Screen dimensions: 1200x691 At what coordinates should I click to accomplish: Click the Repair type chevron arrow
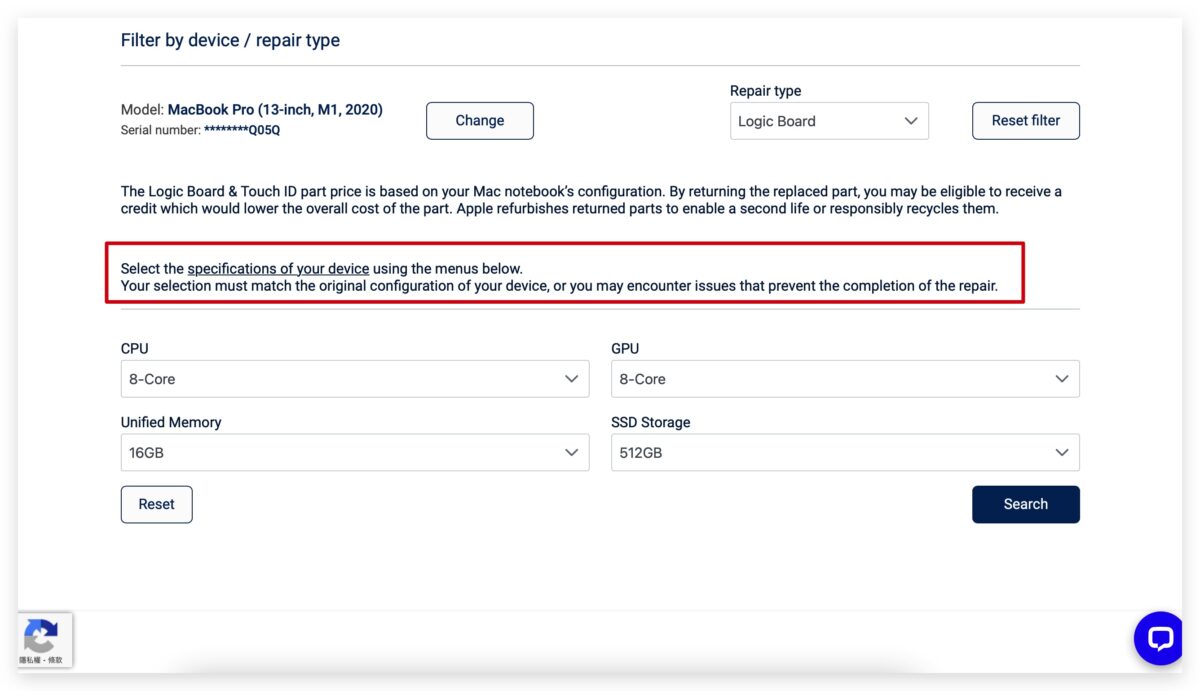(911, 121)
